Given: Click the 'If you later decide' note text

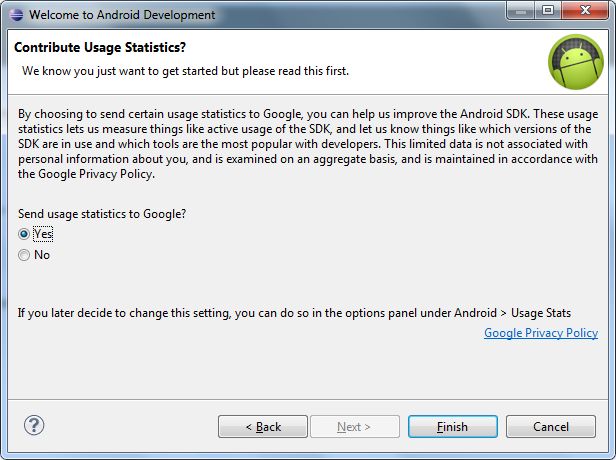Looking at the screenshot, I should pyautogui.click(x=294, y=313).
